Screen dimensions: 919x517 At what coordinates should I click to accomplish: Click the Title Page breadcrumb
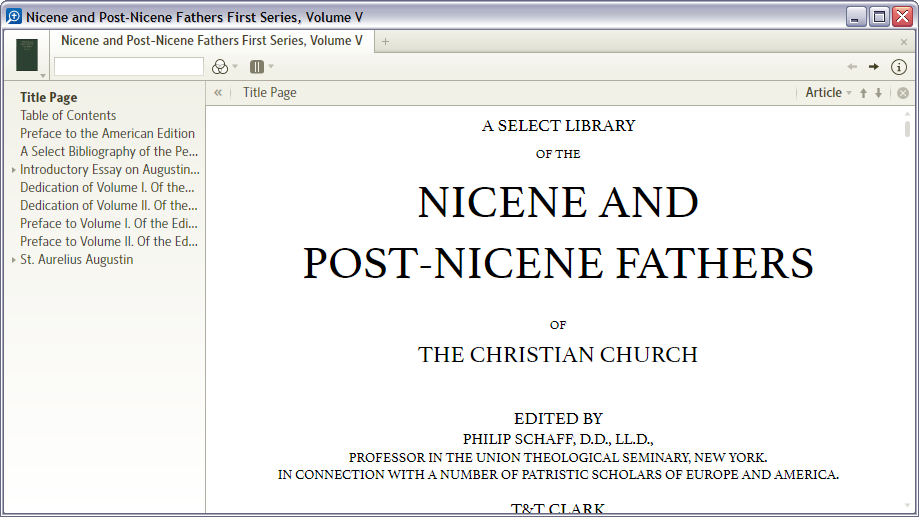click(270, 93)
